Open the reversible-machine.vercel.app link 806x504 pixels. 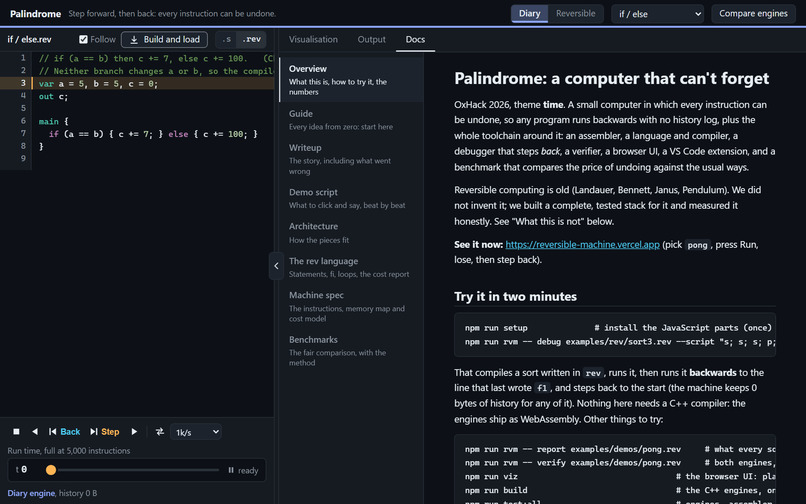582,244
